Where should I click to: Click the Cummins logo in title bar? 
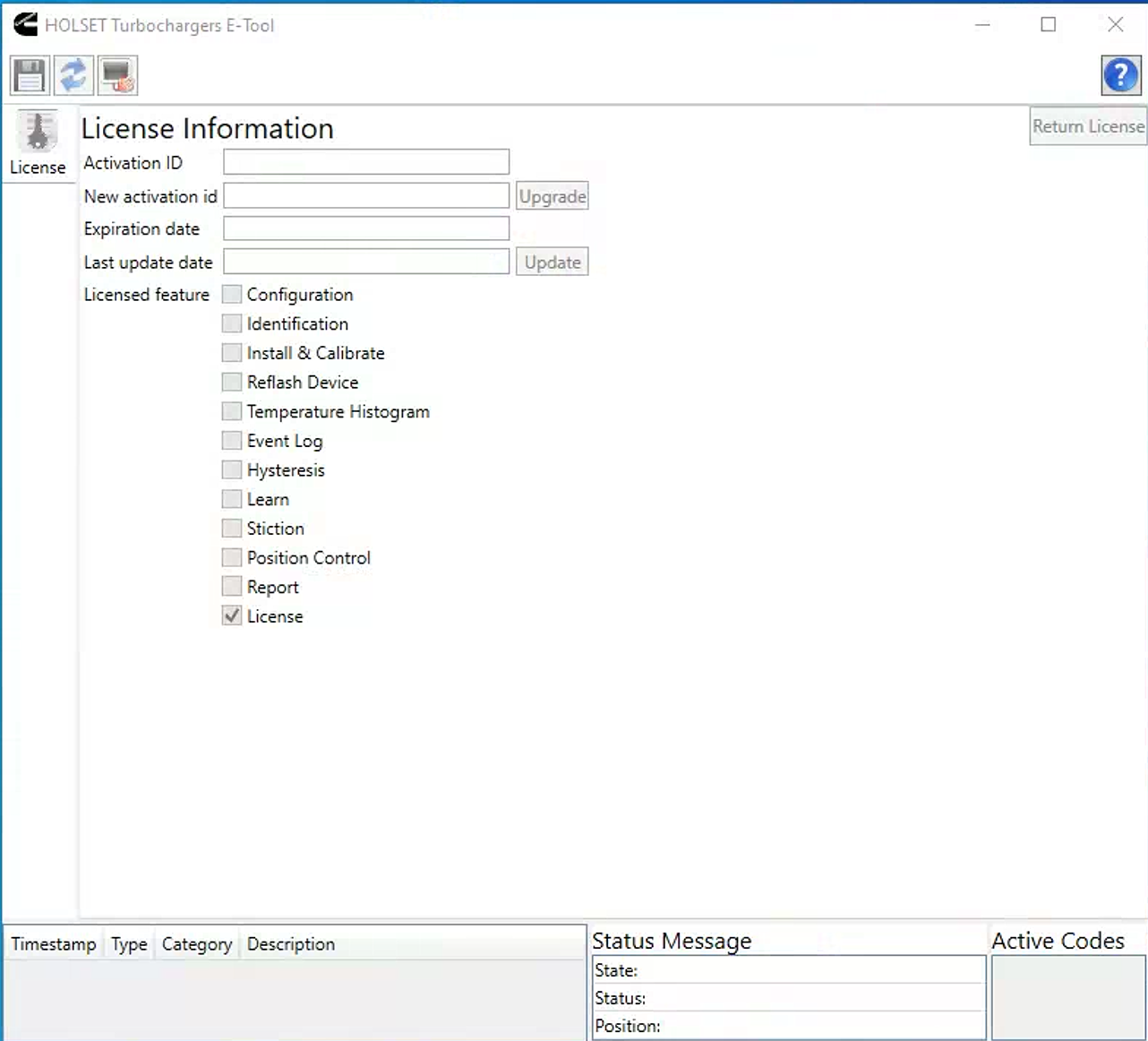[26, 24]
